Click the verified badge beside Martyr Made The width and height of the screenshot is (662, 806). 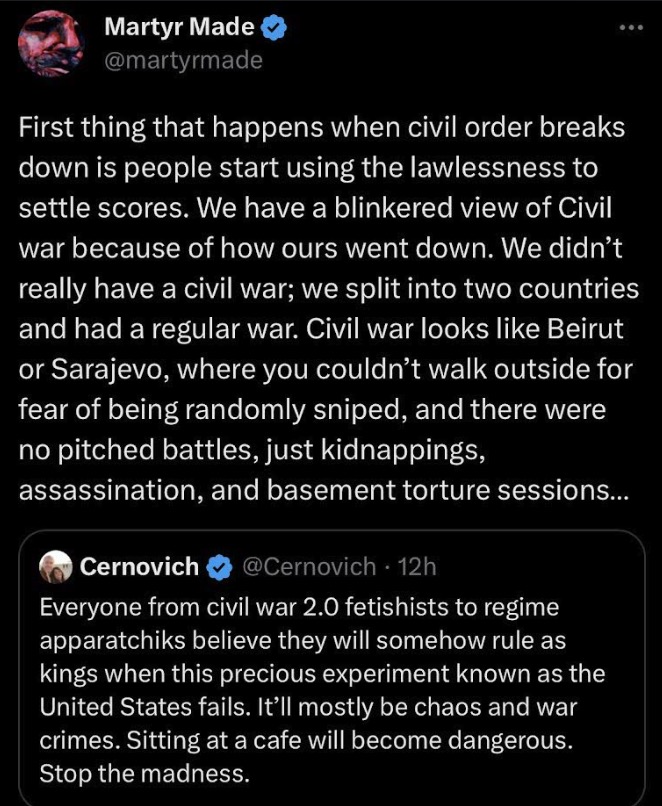coord(275,29)
